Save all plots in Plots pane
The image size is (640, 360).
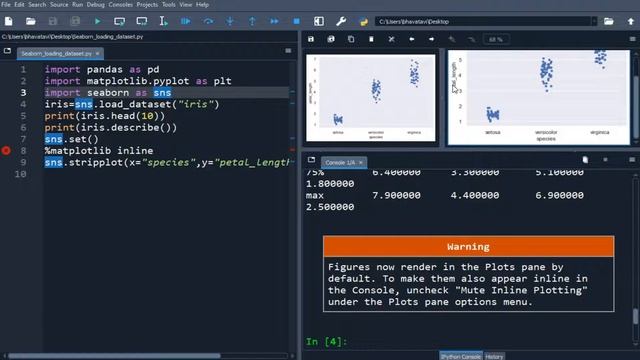click(331, 39)
